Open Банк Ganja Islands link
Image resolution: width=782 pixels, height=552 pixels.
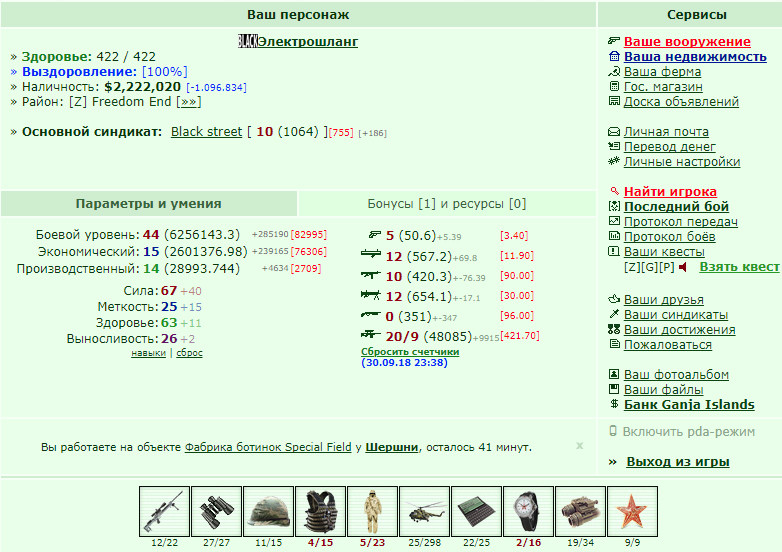coord(689,404)
